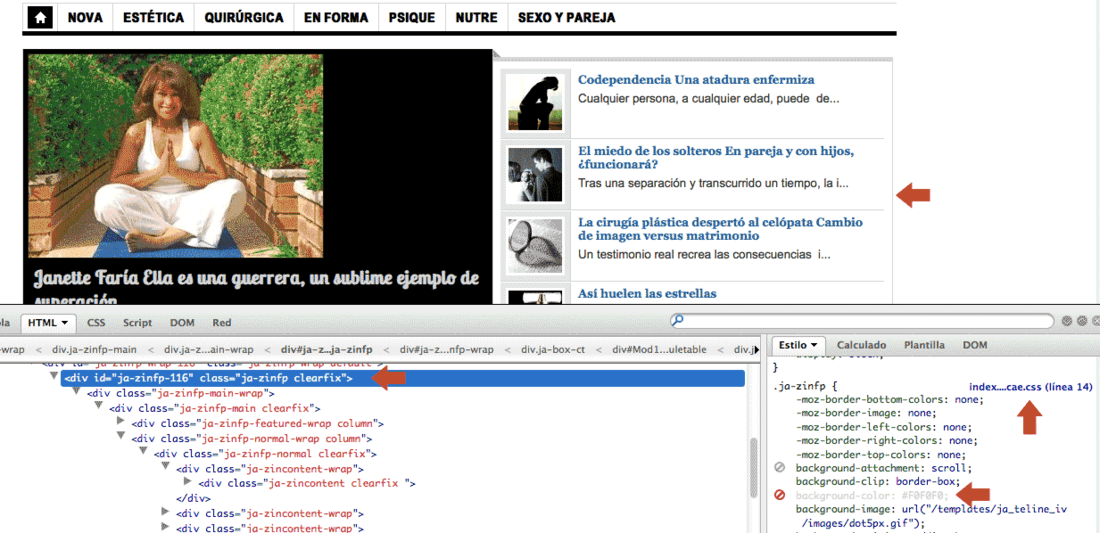Expand the ja-zinfp-featured-wrap column node
The width and height of the screenshot is (1100, 533).
121,423
